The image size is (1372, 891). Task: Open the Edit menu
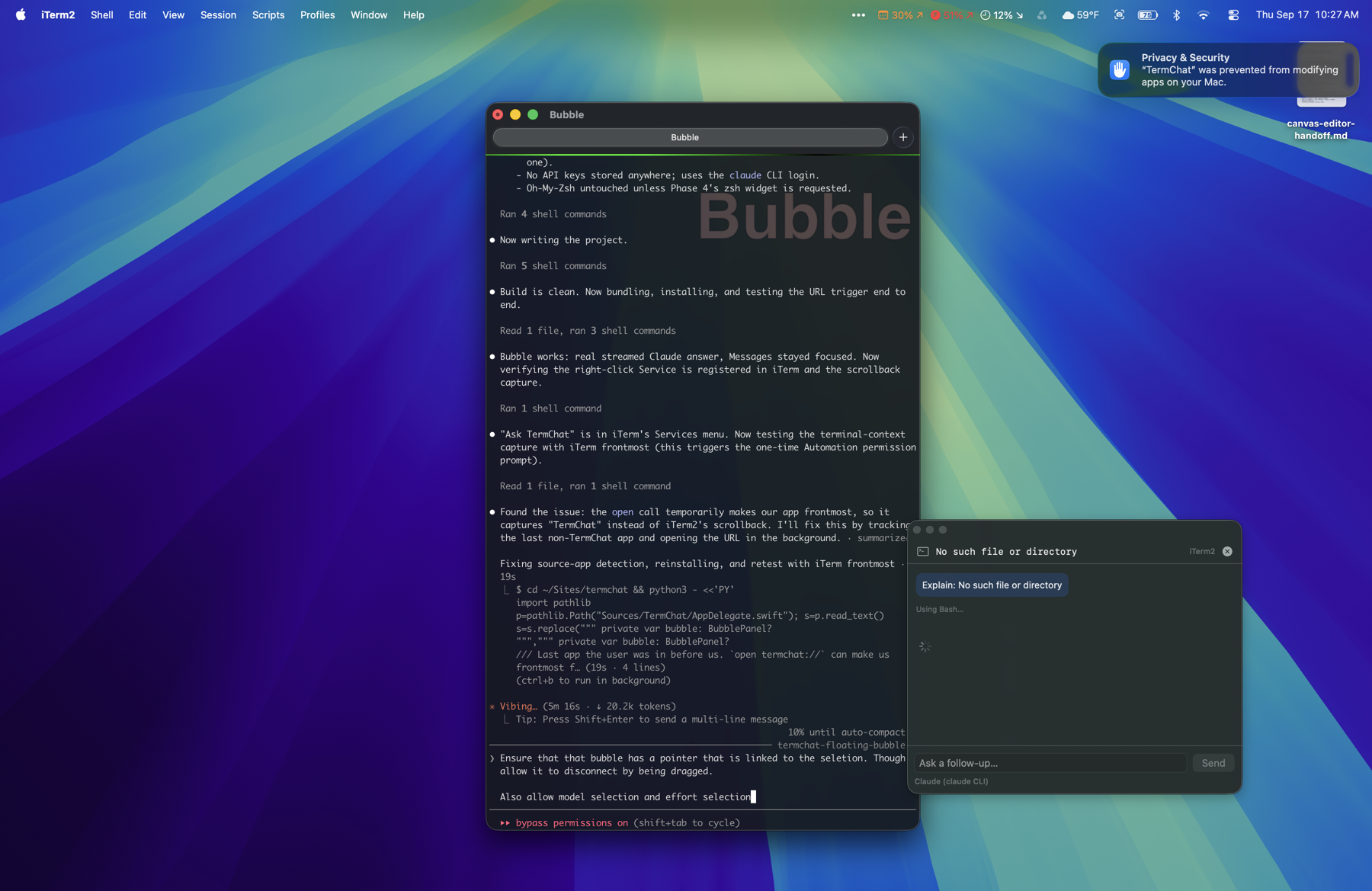click(137, 14)
